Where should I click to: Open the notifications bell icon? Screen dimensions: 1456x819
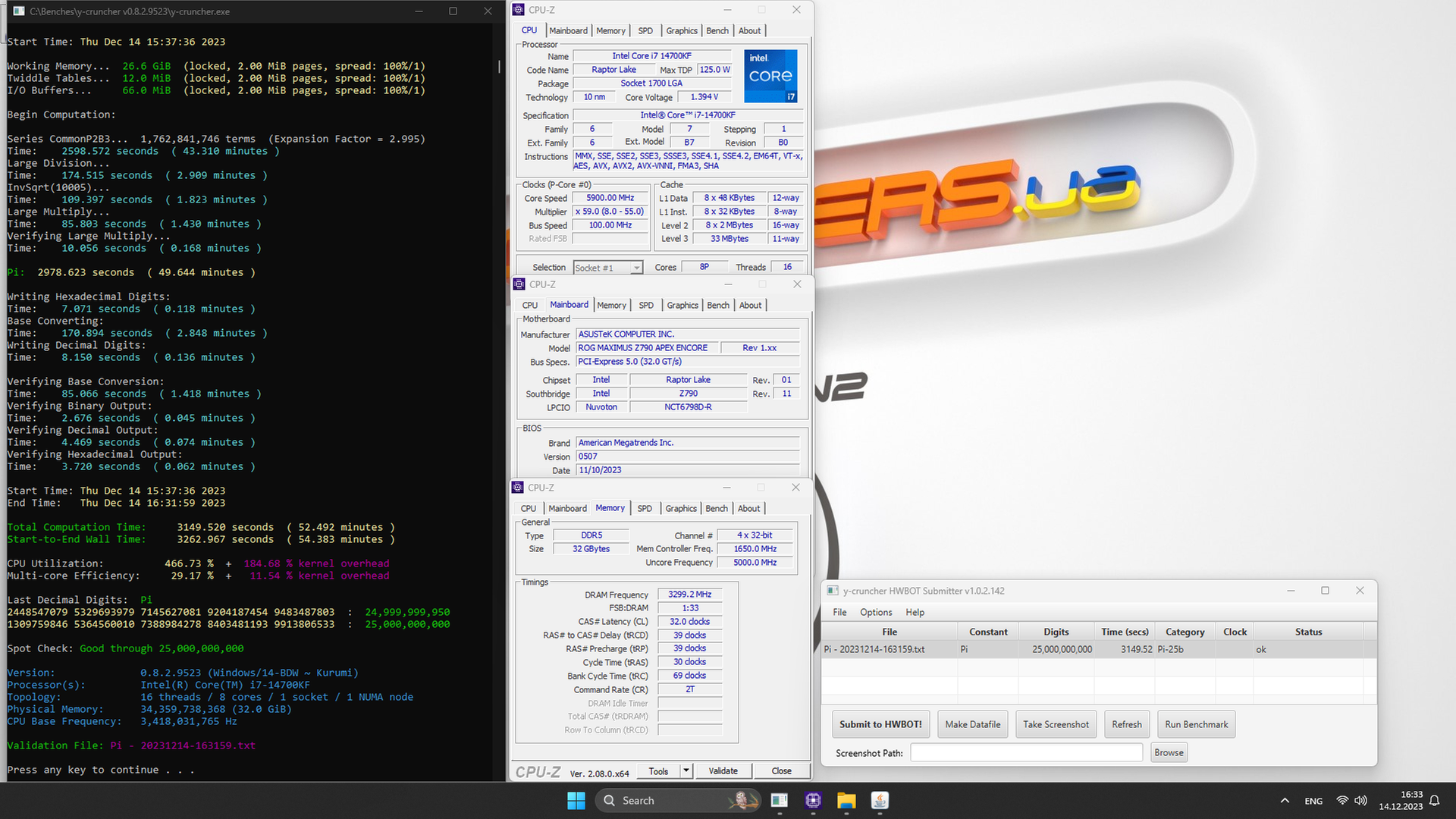click(x=1434, y=801)
